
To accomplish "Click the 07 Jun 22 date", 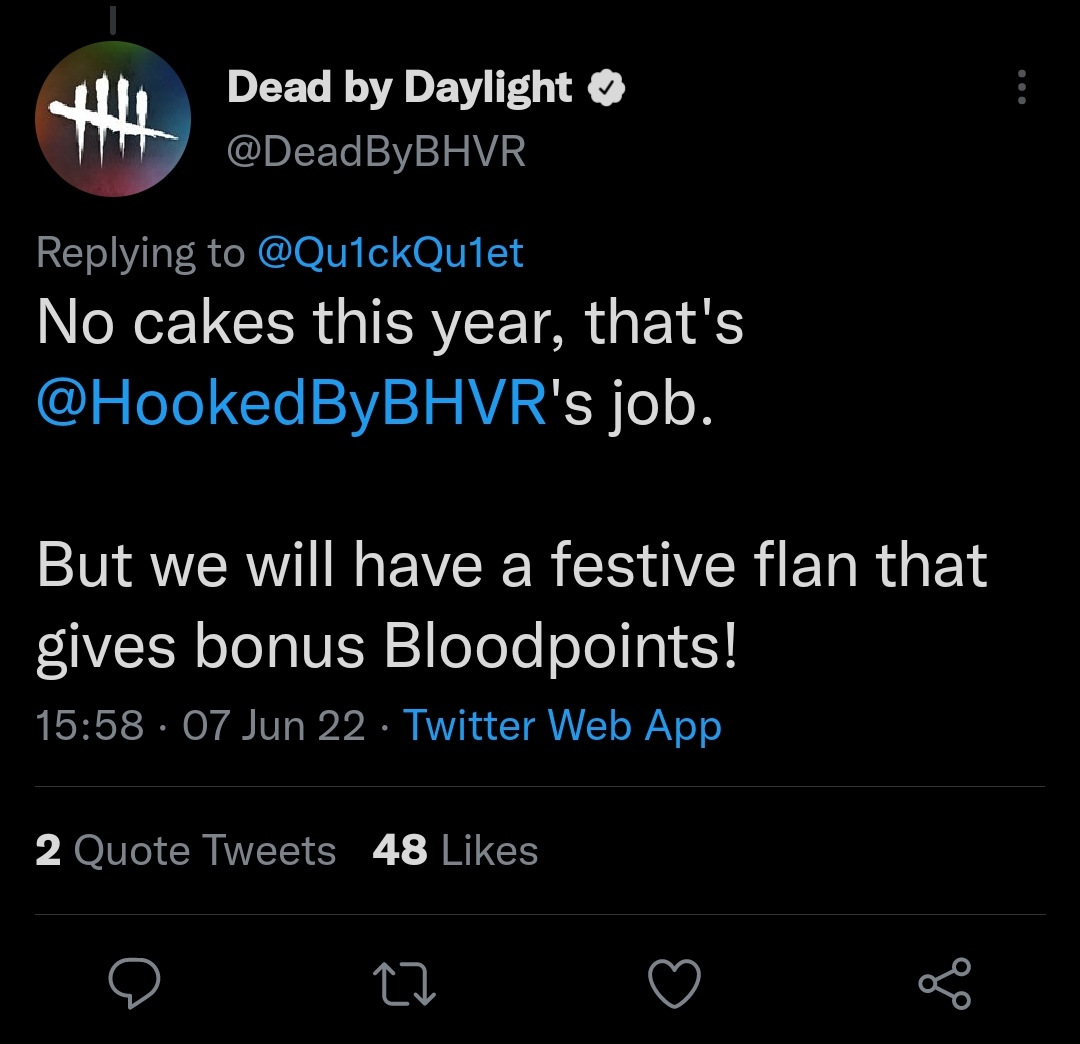I will (x=273, y=725).
